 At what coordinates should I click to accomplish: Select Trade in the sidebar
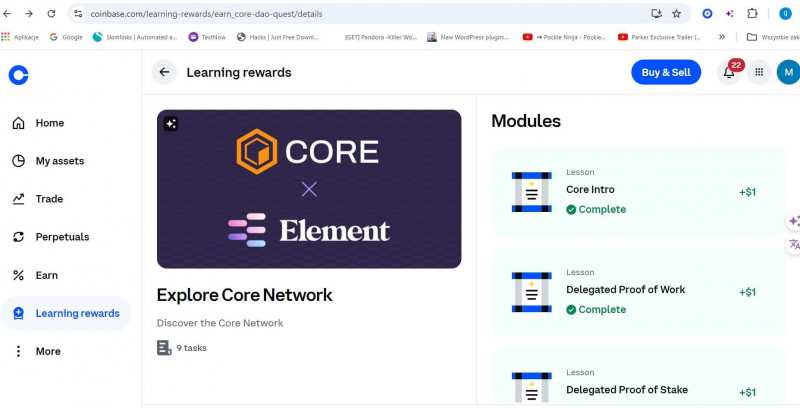click(49, 199)
